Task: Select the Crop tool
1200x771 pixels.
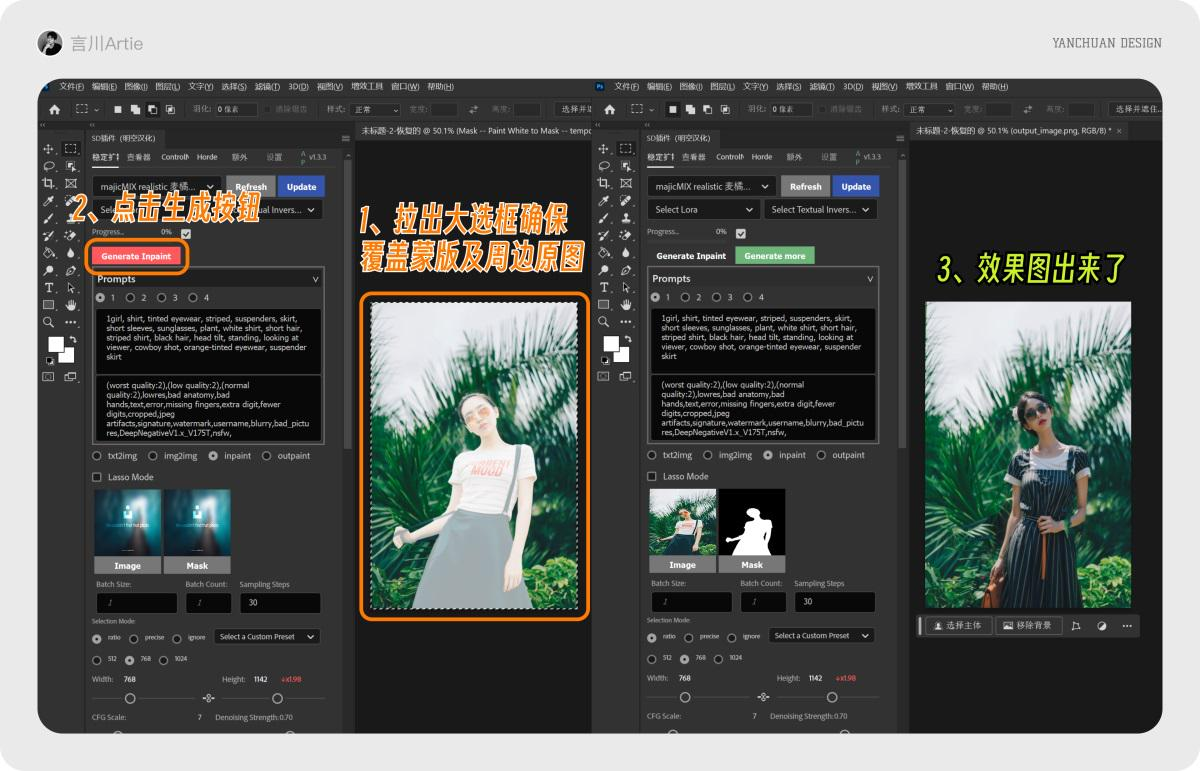Action: pos(49,184)
